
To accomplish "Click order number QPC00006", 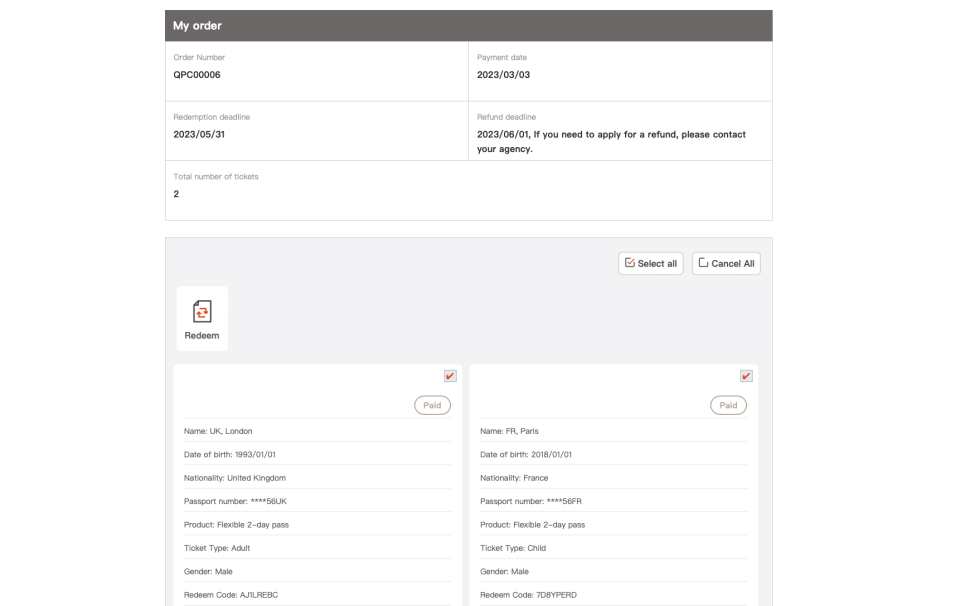I will coord(197,75).
